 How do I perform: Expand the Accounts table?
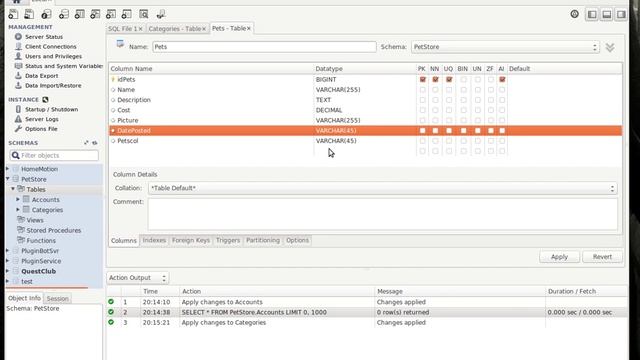point(18,199)
